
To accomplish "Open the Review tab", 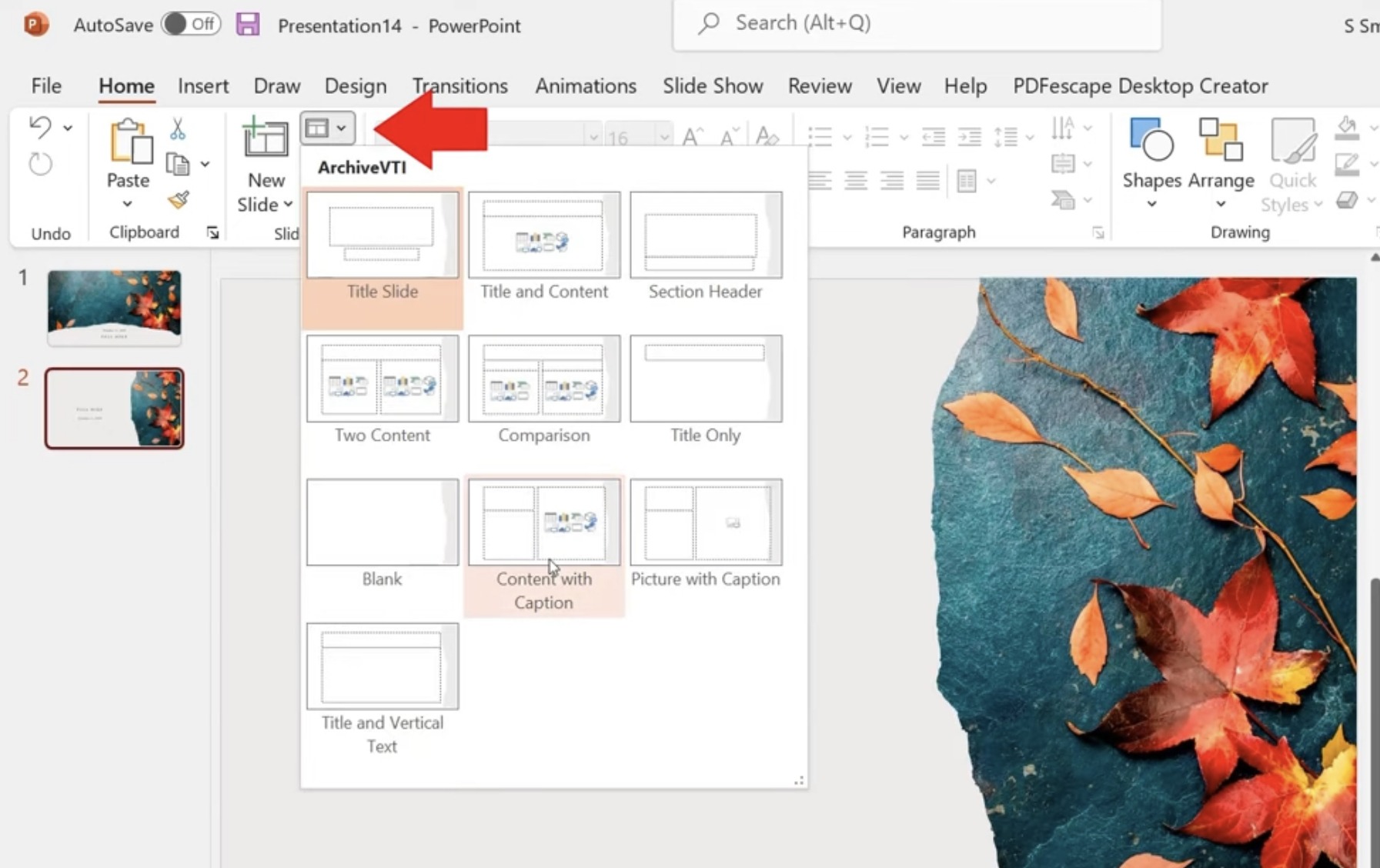I will tap(820, 85).
